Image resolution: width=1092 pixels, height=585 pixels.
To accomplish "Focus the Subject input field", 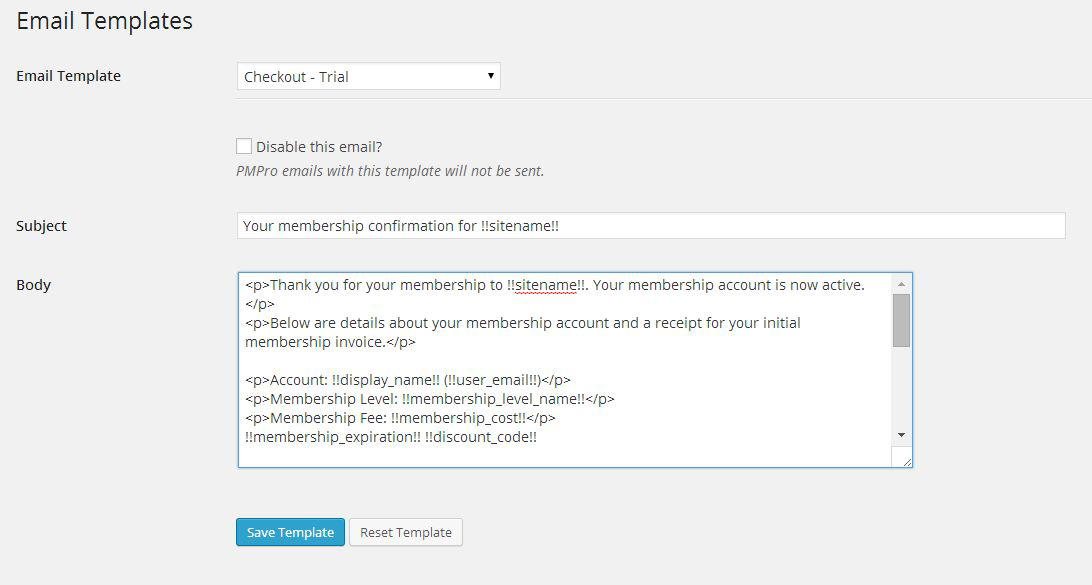I will (650, 226).
